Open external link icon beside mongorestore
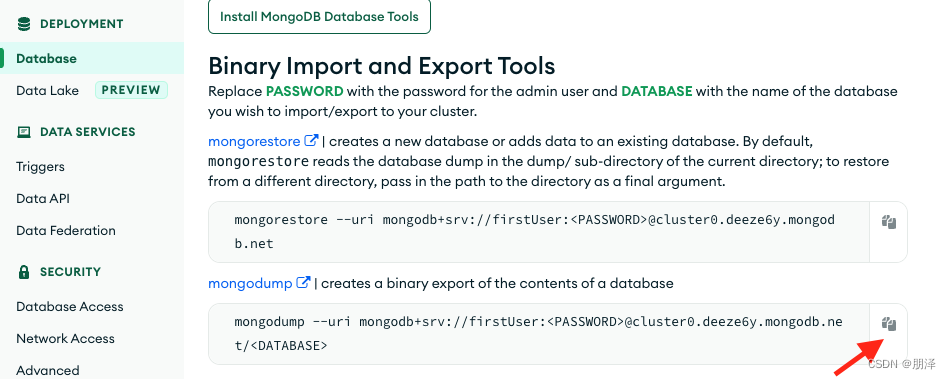951x379 pixels. tap(311, 141)
